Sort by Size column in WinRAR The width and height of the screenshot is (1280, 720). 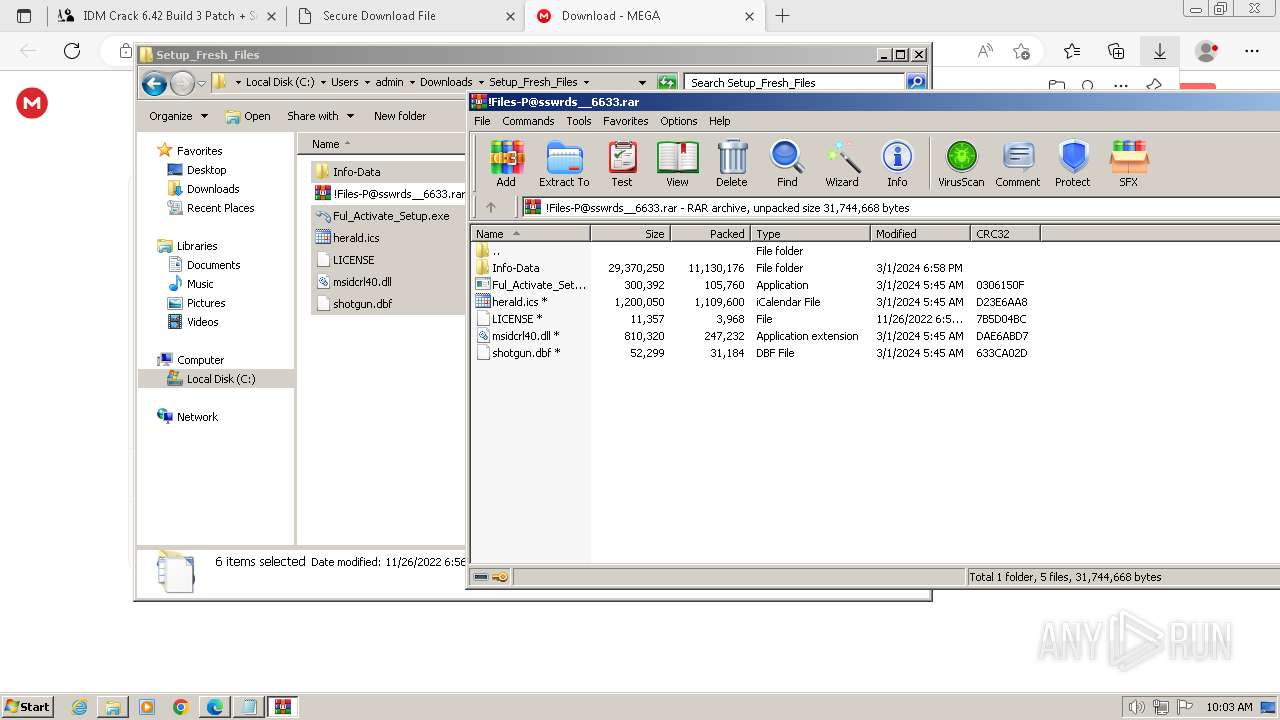point(631,234)
